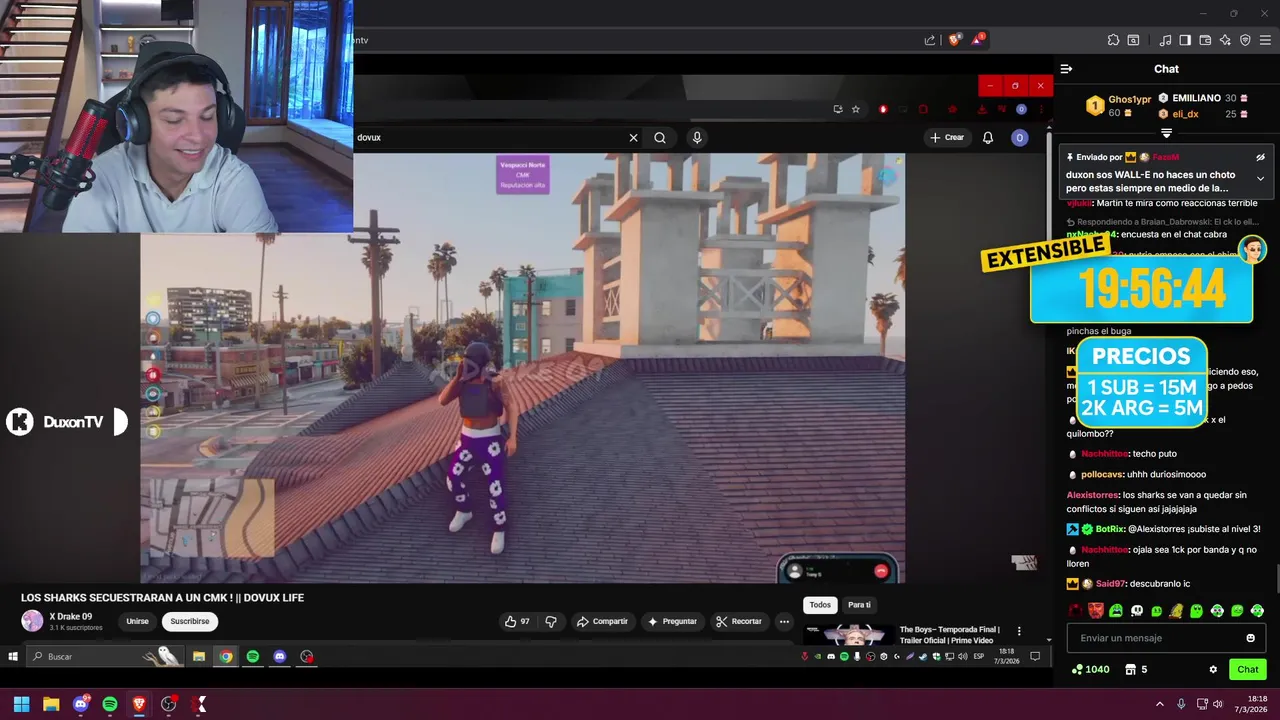Open volume control in outer system tray
Viewport: 1280px width, 720px height.
1218,704
